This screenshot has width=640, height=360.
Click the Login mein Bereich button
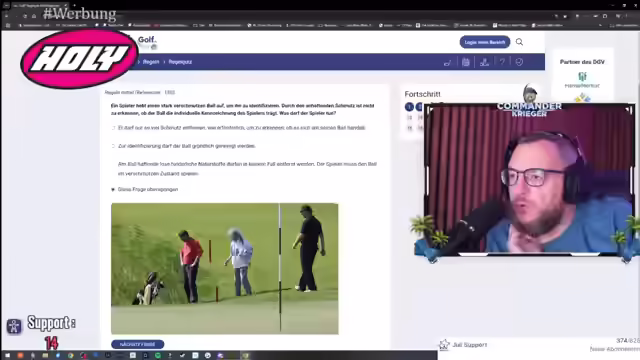click(485, 42)
